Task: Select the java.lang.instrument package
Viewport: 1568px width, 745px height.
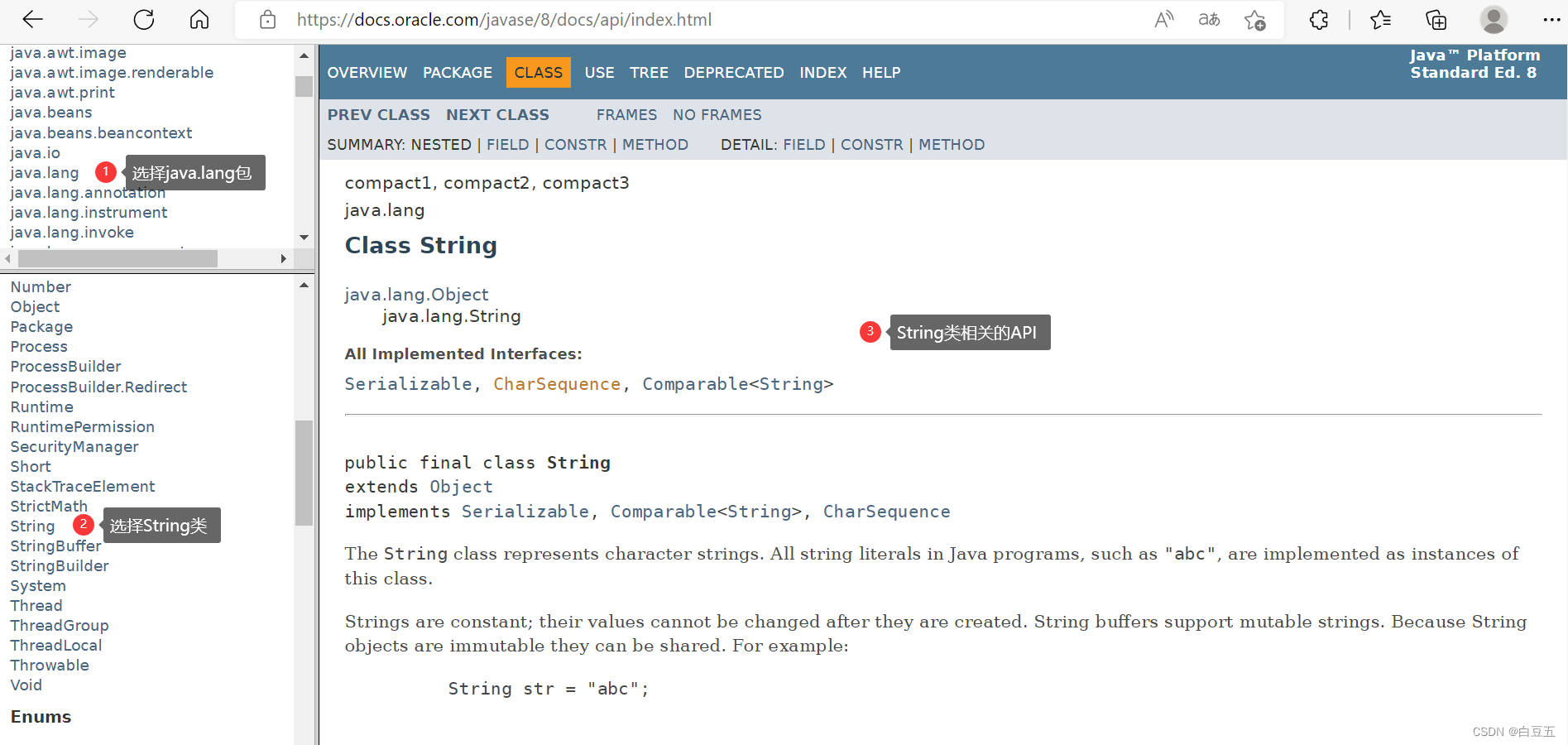Action: pos(89,213)
